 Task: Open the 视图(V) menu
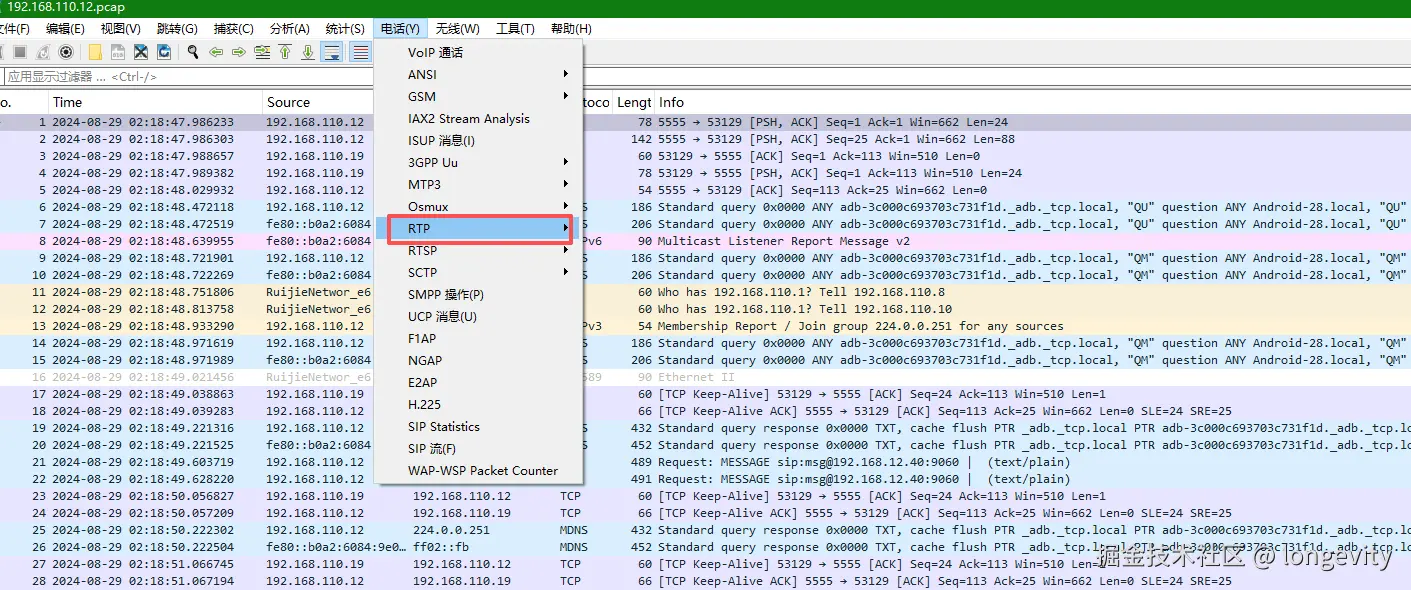point(121,29)
